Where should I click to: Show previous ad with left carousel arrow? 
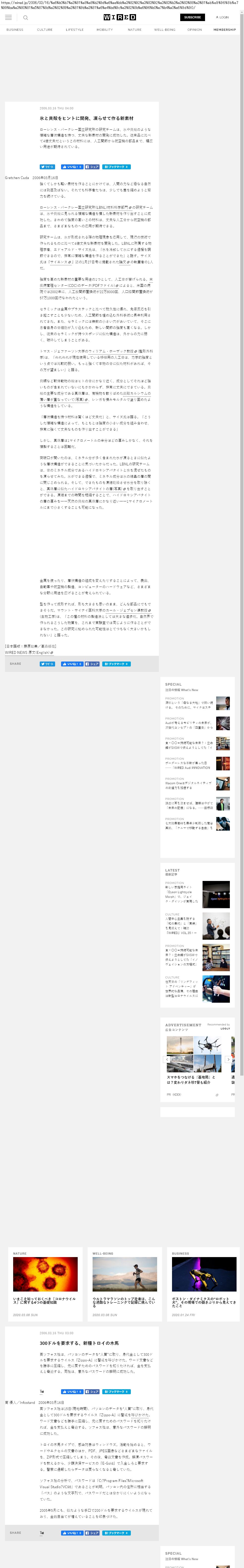167,1060
